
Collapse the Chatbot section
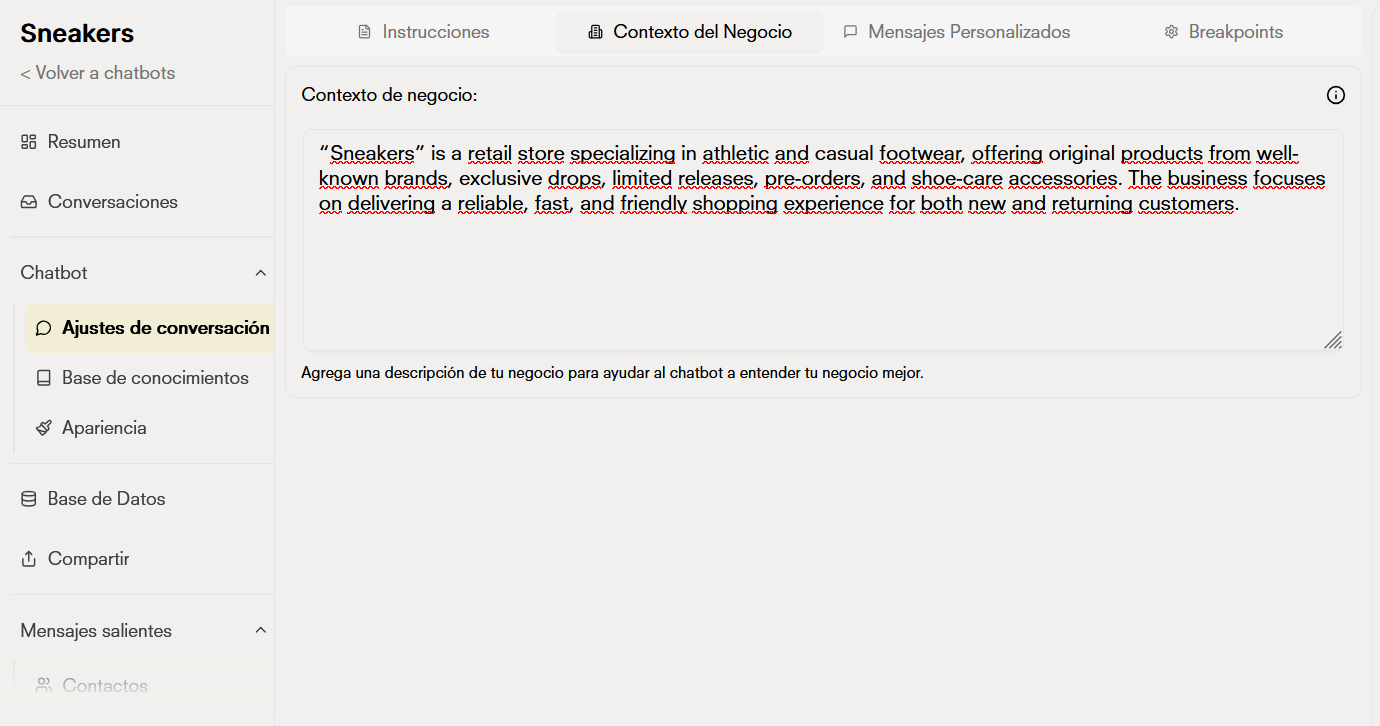pyautogui.click(x=260, y=271)
